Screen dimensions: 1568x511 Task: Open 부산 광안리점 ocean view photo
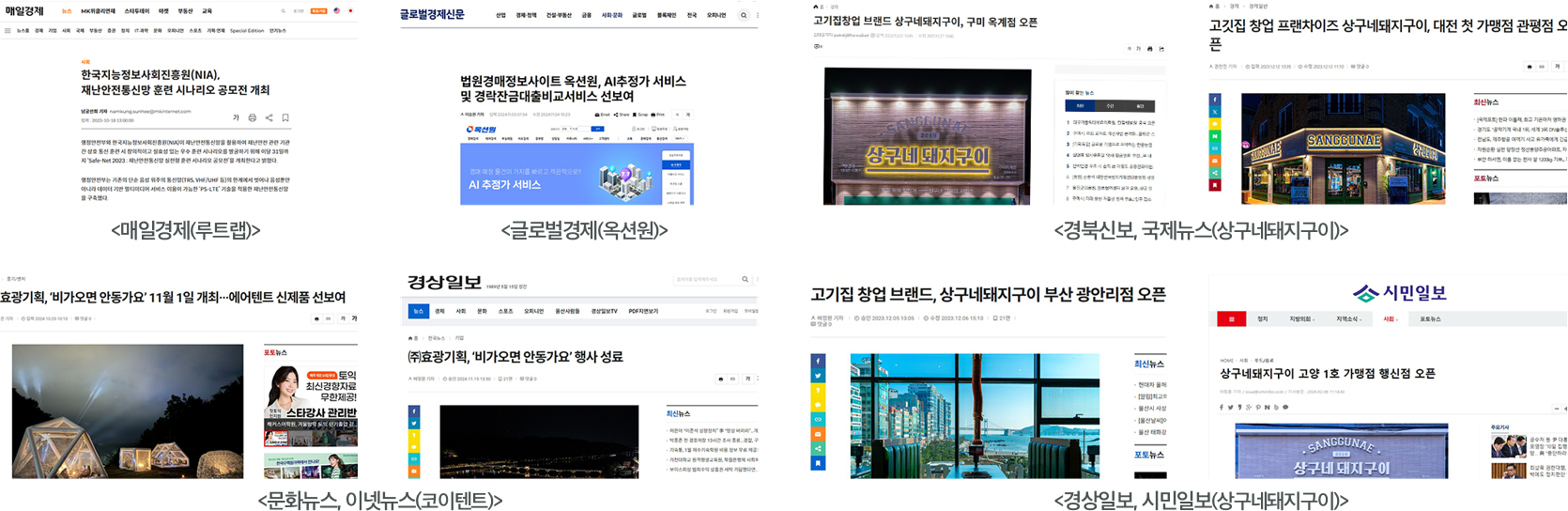coord(975,416)
